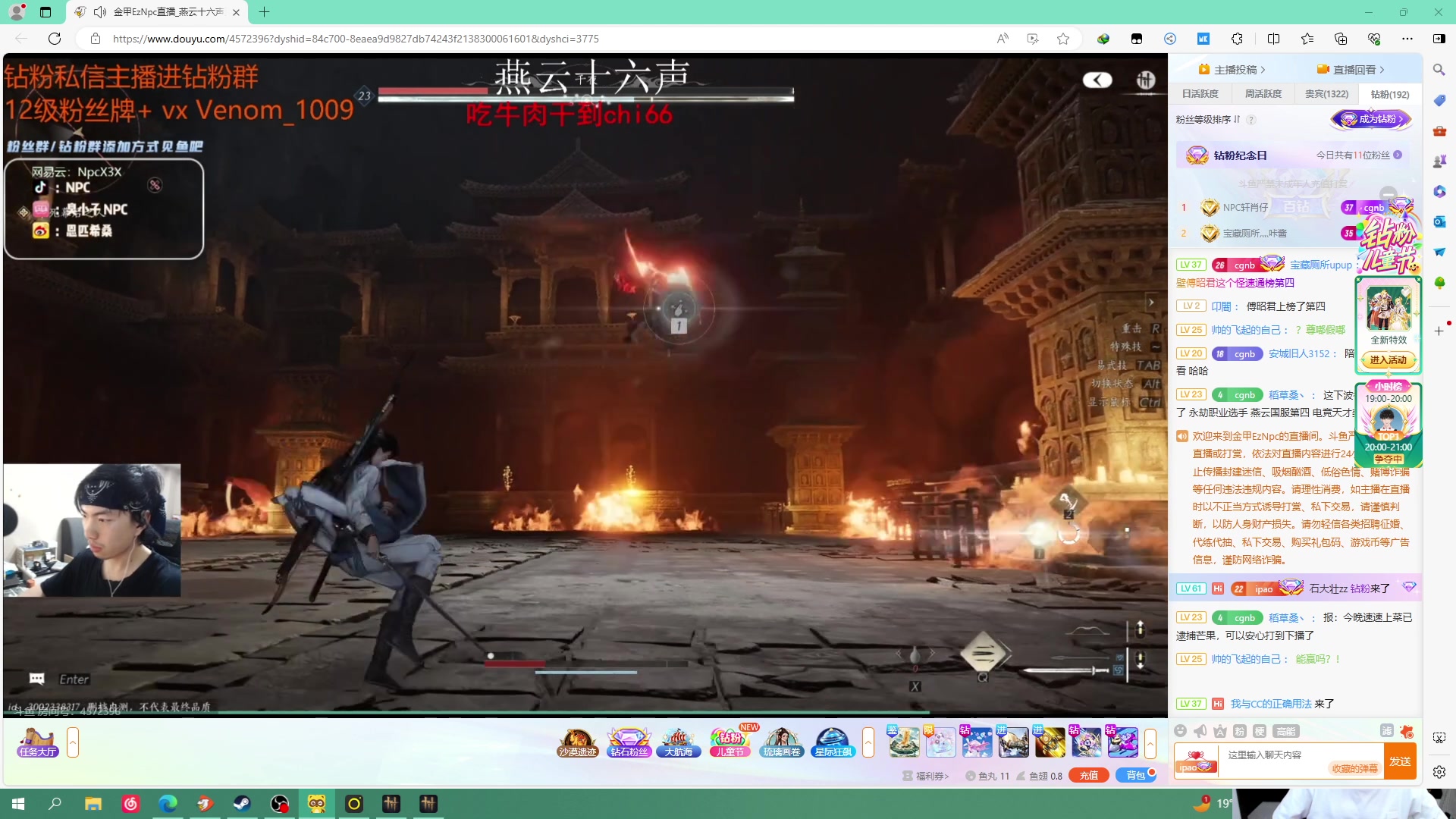The image size is (1456, 819).
Task: Toggle the 滤 chat filter button
Action: click(1386, 731)
